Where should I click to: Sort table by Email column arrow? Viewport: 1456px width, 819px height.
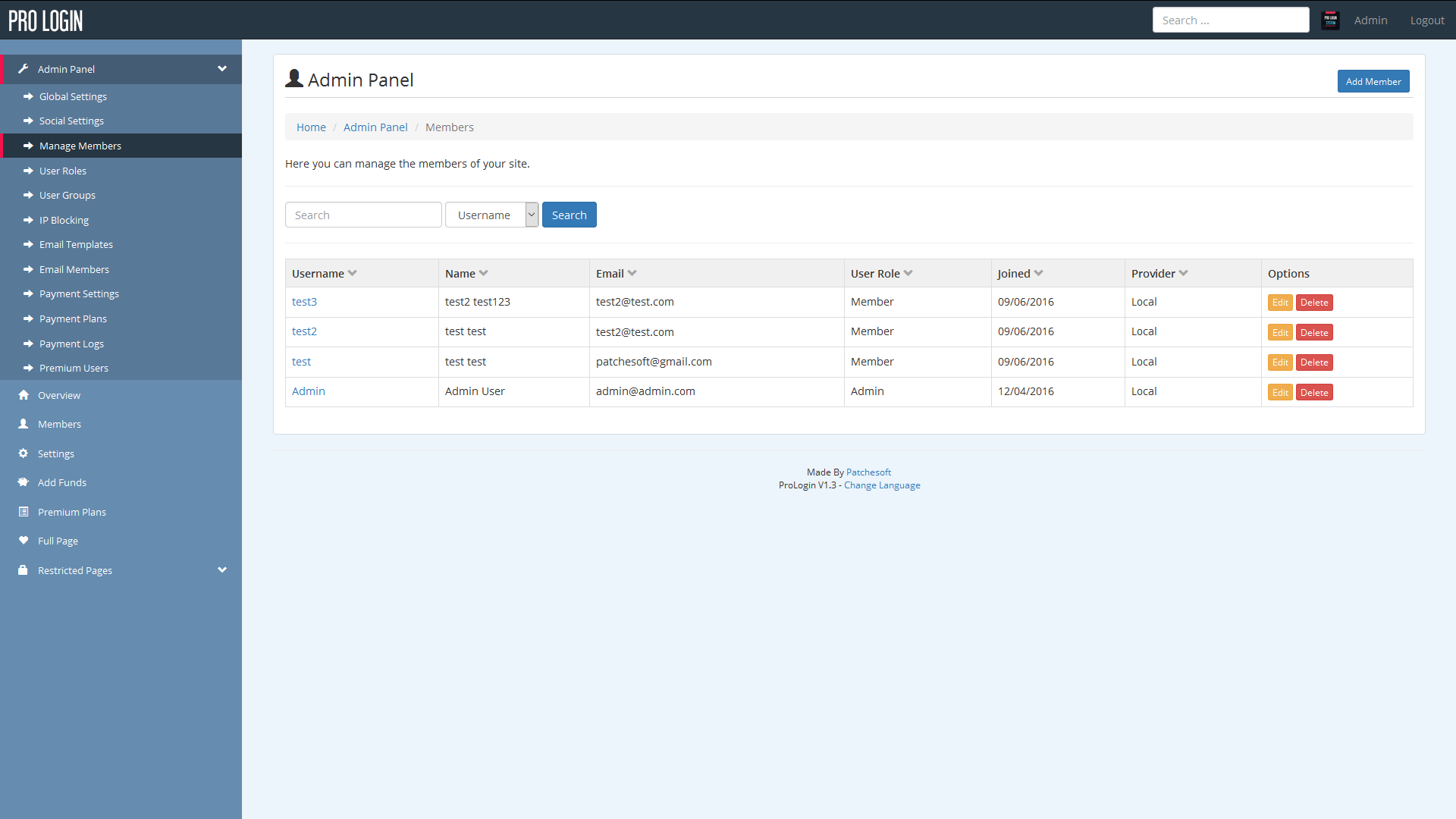click(632, 274)
